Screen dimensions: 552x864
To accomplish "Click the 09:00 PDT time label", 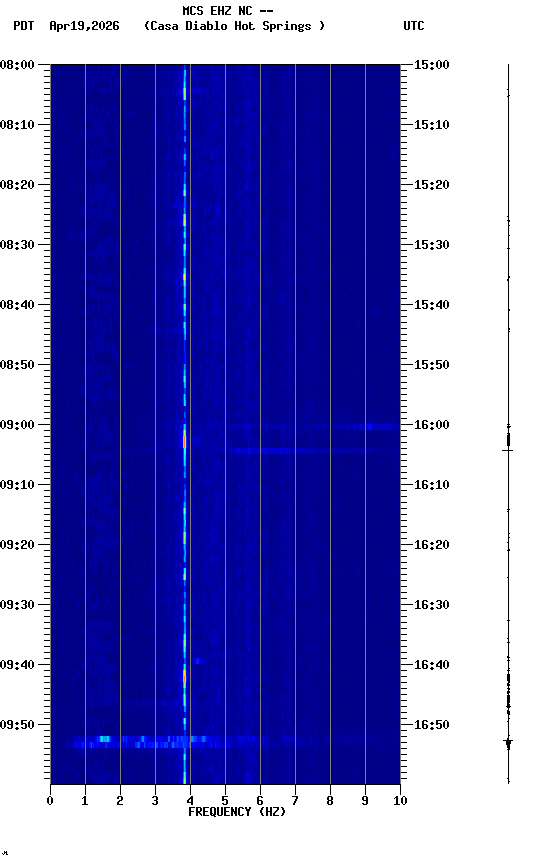I will tap(17, 425).
